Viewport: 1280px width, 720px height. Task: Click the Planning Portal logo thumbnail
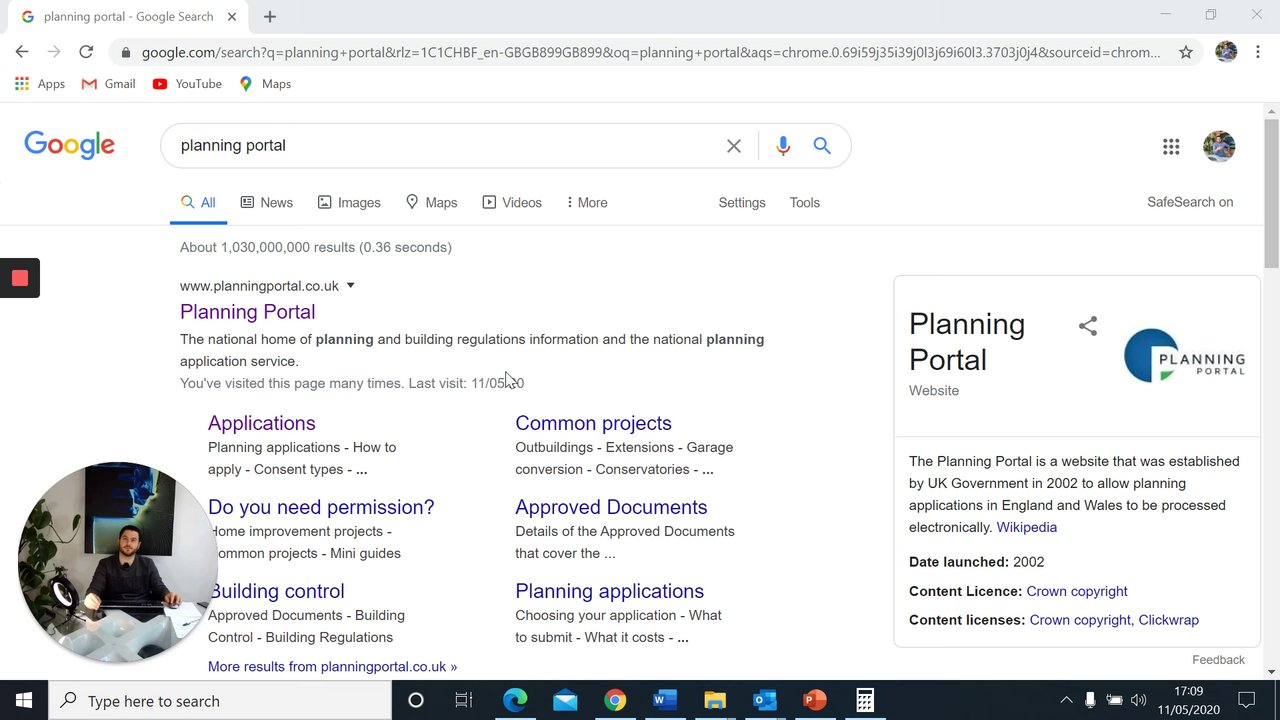[x=1184, y=355]
